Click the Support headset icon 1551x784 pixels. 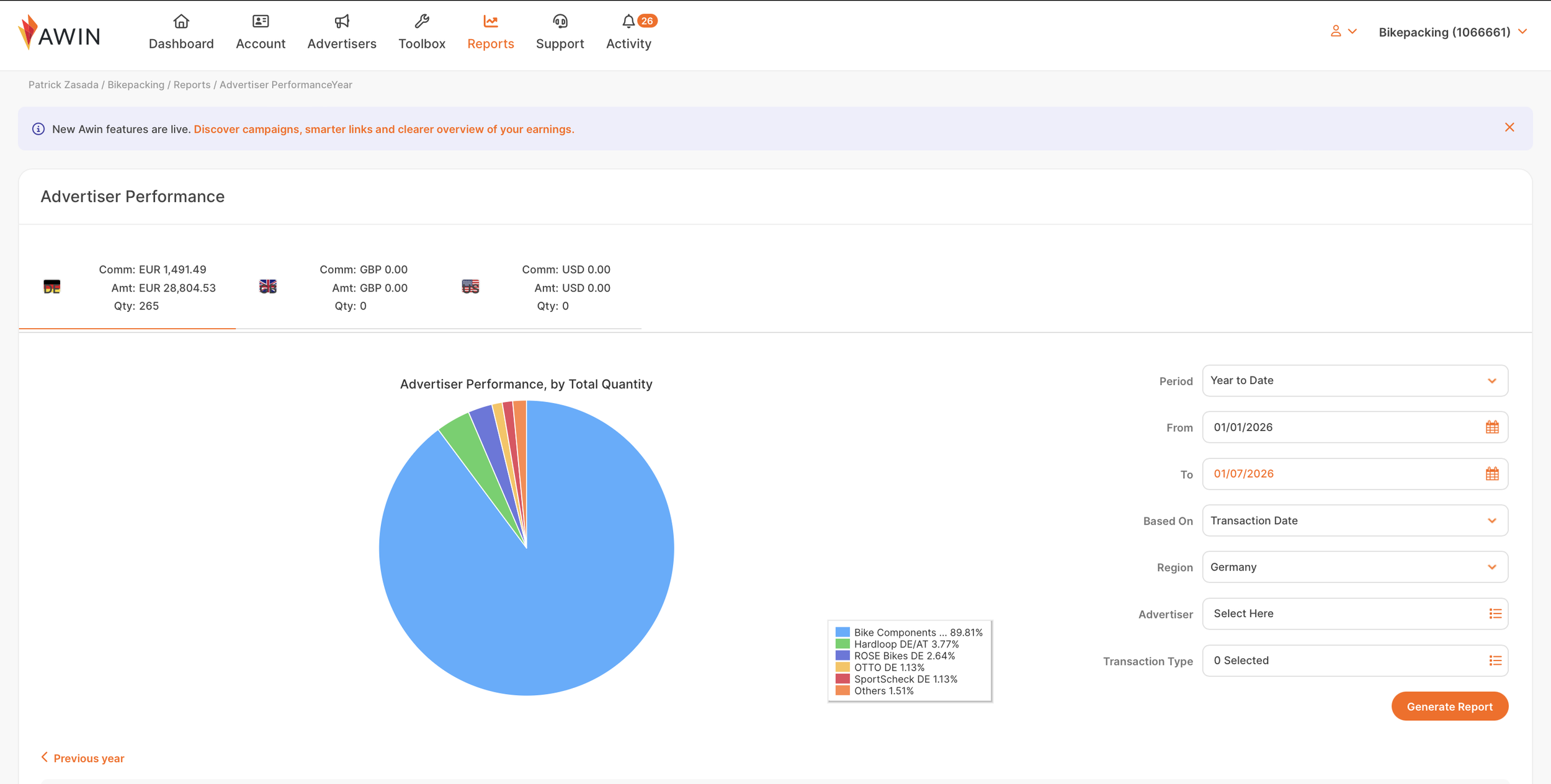click(560, 21)
